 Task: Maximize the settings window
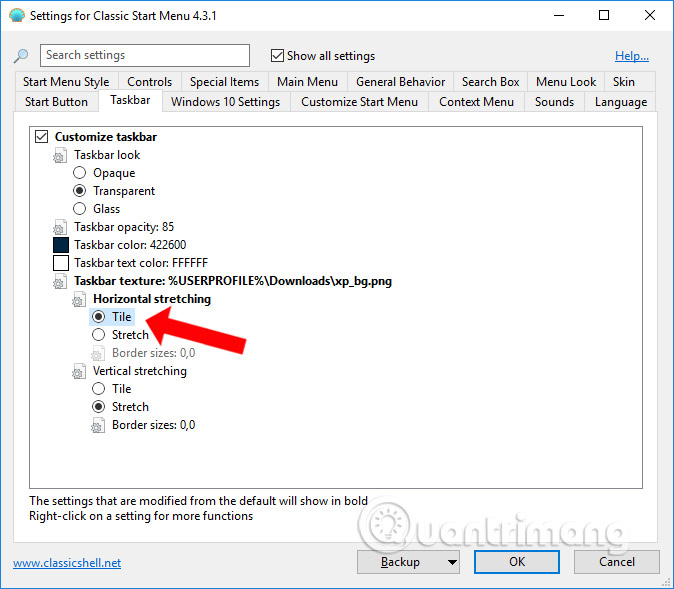(x=604, y=15)
